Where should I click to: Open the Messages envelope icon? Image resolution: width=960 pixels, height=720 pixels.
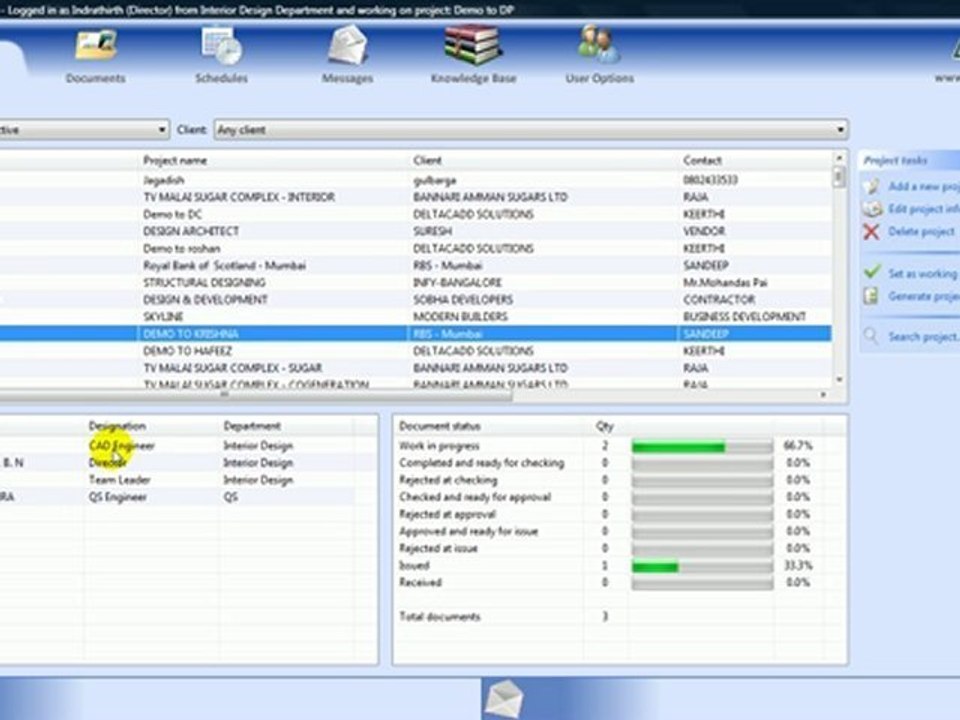(x=347, y=45)
